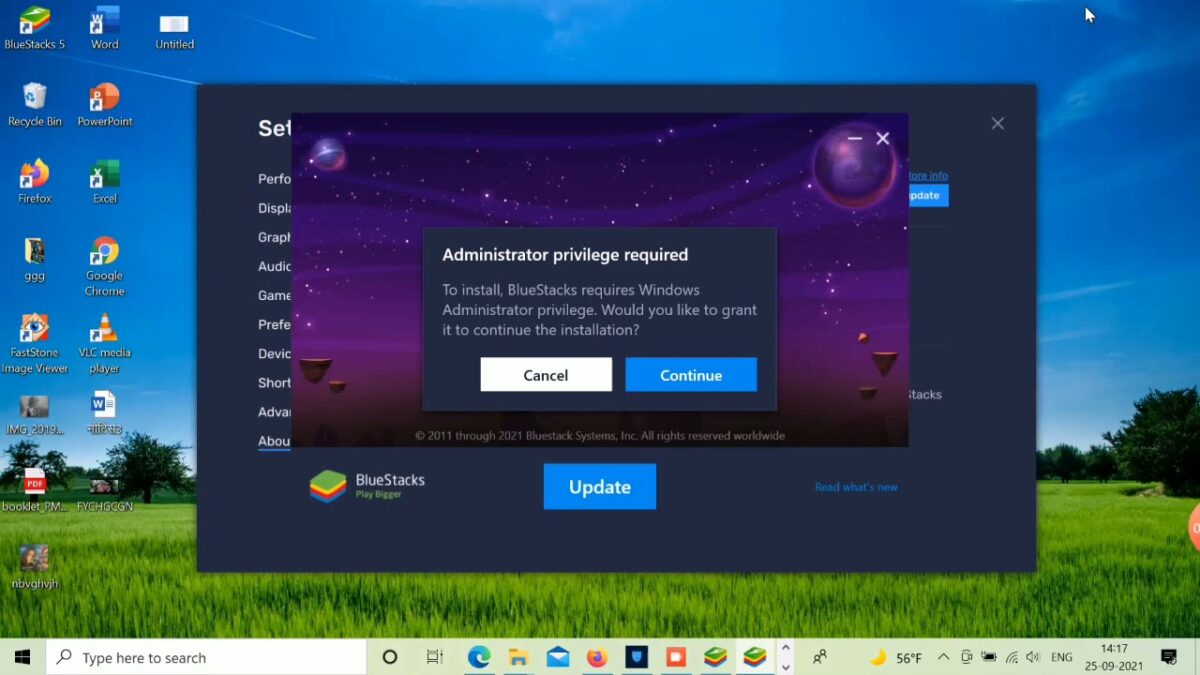Open Microsoft Edge from the taskbar
The height and width of the screenshot is (675, 1200).
pyautogui.click(x=479, y=657)
